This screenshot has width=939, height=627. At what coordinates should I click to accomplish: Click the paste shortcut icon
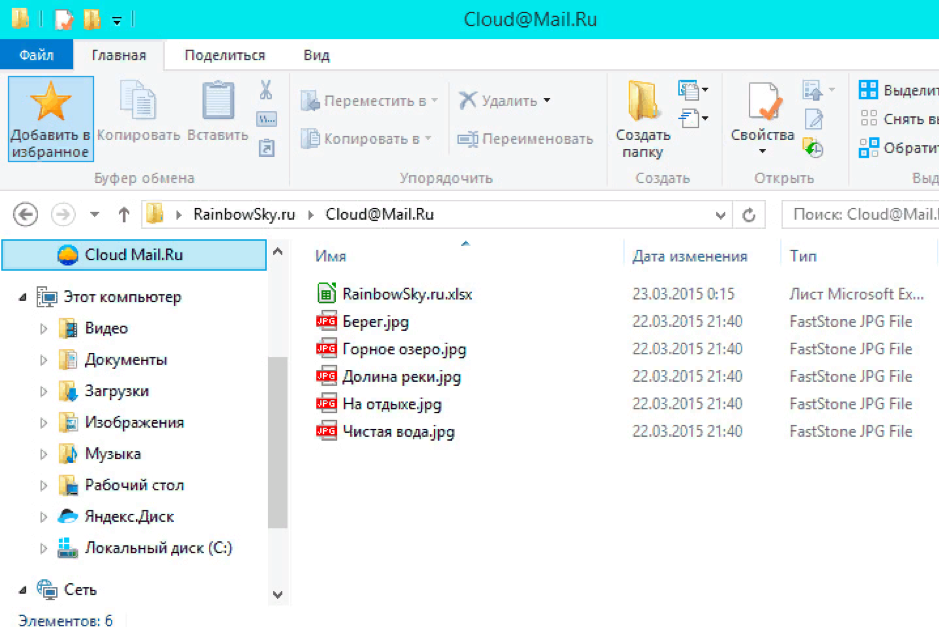click(x=266, y=147)
